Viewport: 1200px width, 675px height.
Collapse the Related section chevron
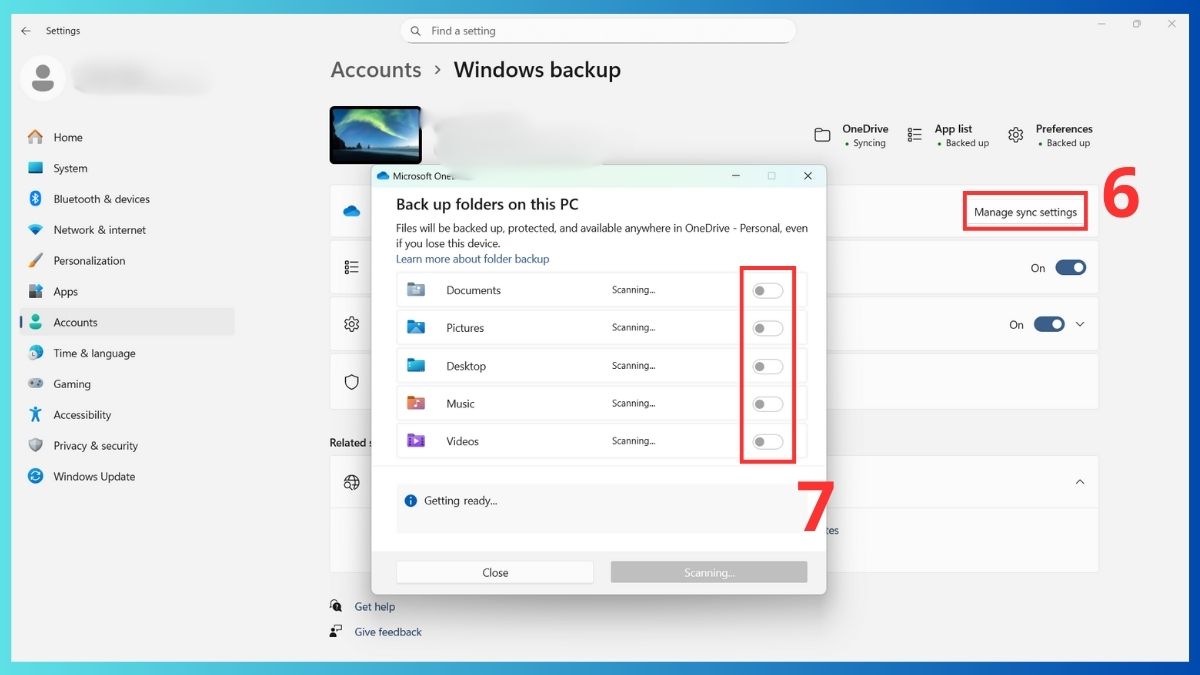click(x=1080, y=482)
